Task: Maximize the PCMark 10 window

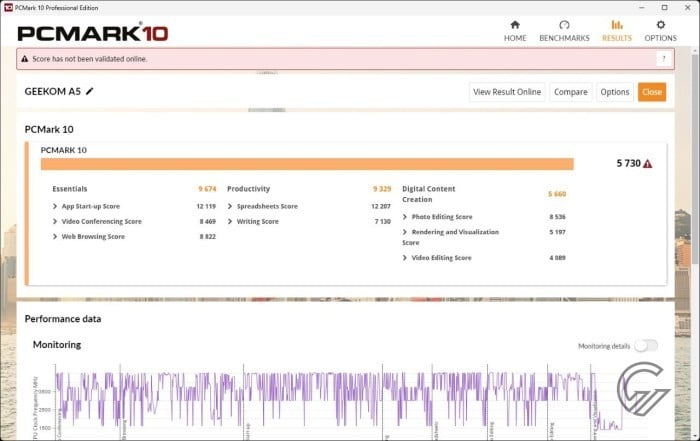Action: coord(664,8)
